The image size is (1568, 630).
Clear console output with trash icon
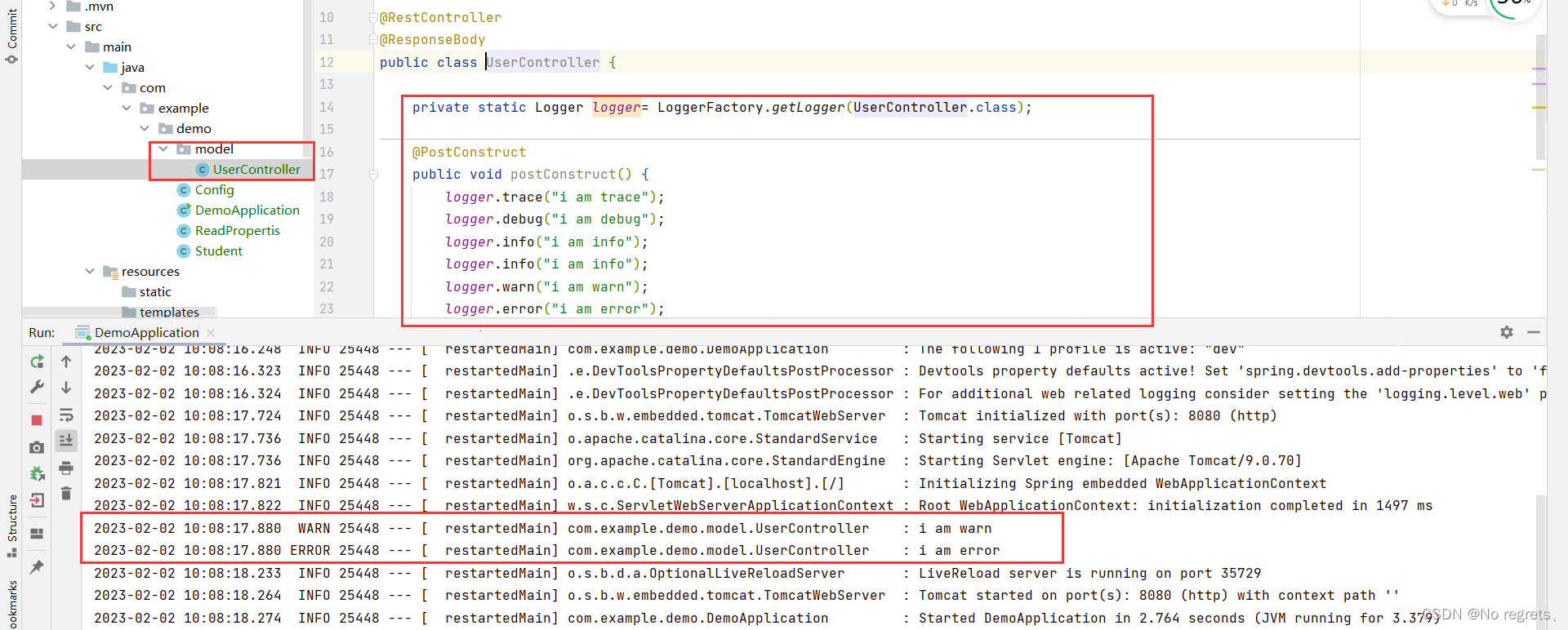coord(66,494)
